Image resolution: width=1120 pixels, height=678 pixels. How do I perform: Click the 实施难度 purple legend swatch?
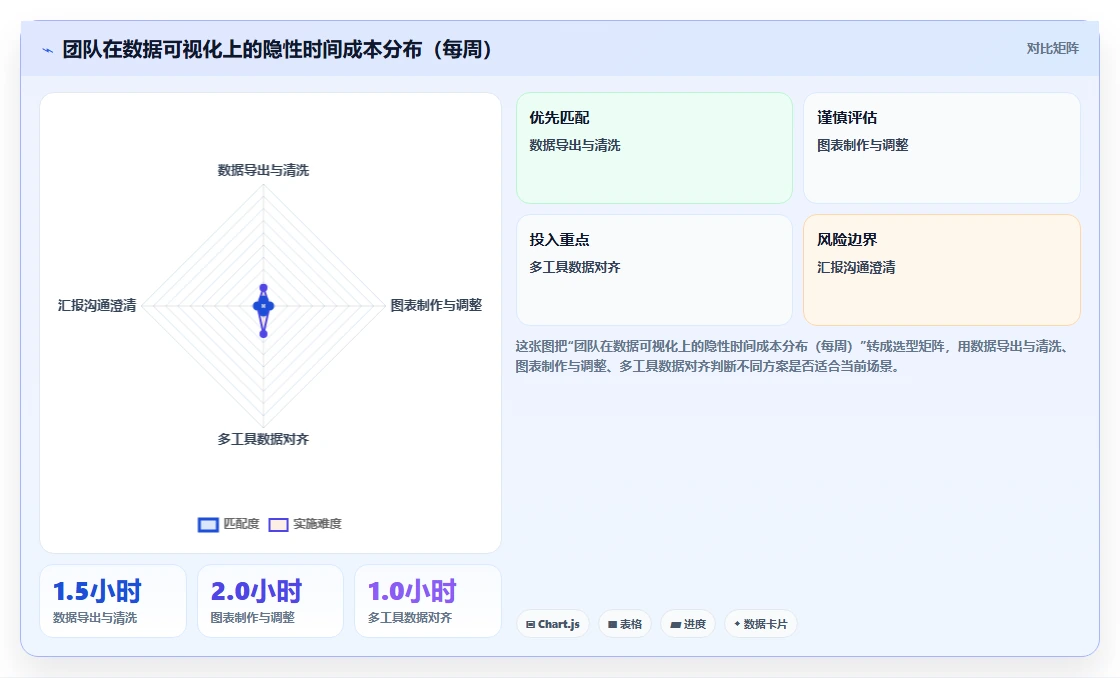pos(278,525)
